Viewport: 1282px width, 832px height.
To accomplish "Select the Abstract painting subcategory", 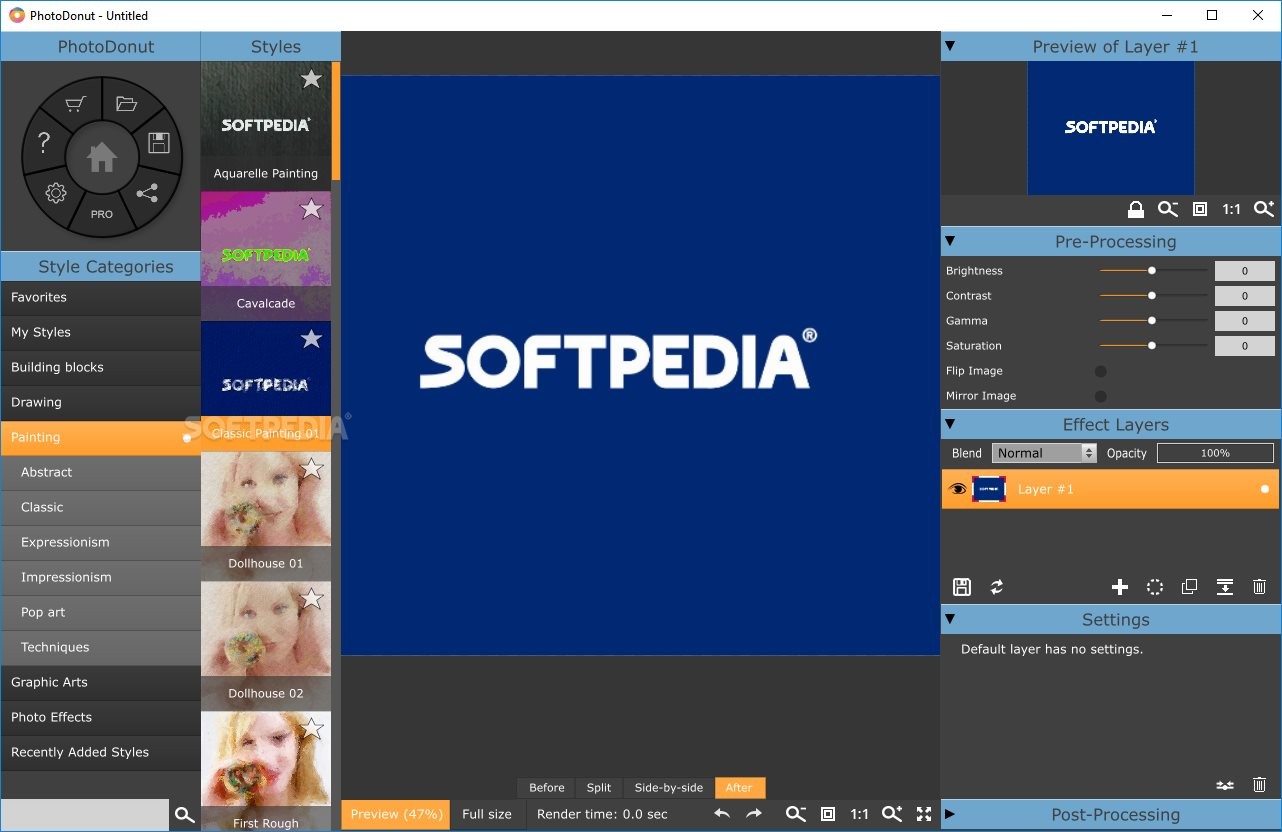I will (x=101, y=472).
